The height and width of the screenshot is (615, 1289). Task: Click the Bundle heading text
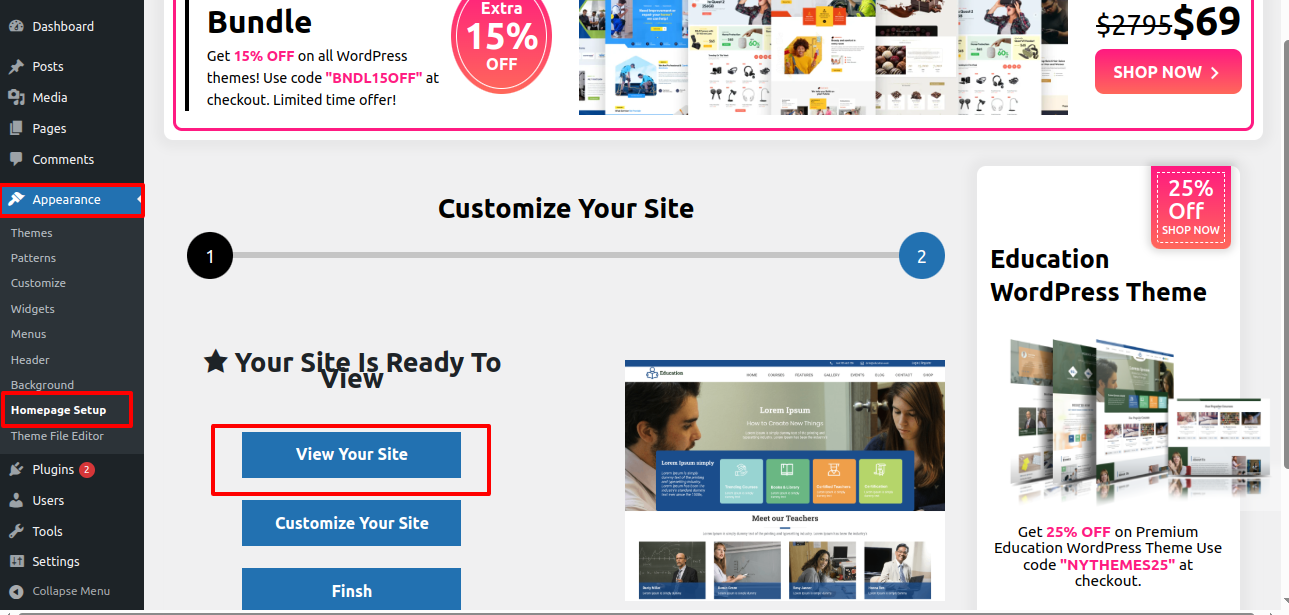[x=259, y=22]
